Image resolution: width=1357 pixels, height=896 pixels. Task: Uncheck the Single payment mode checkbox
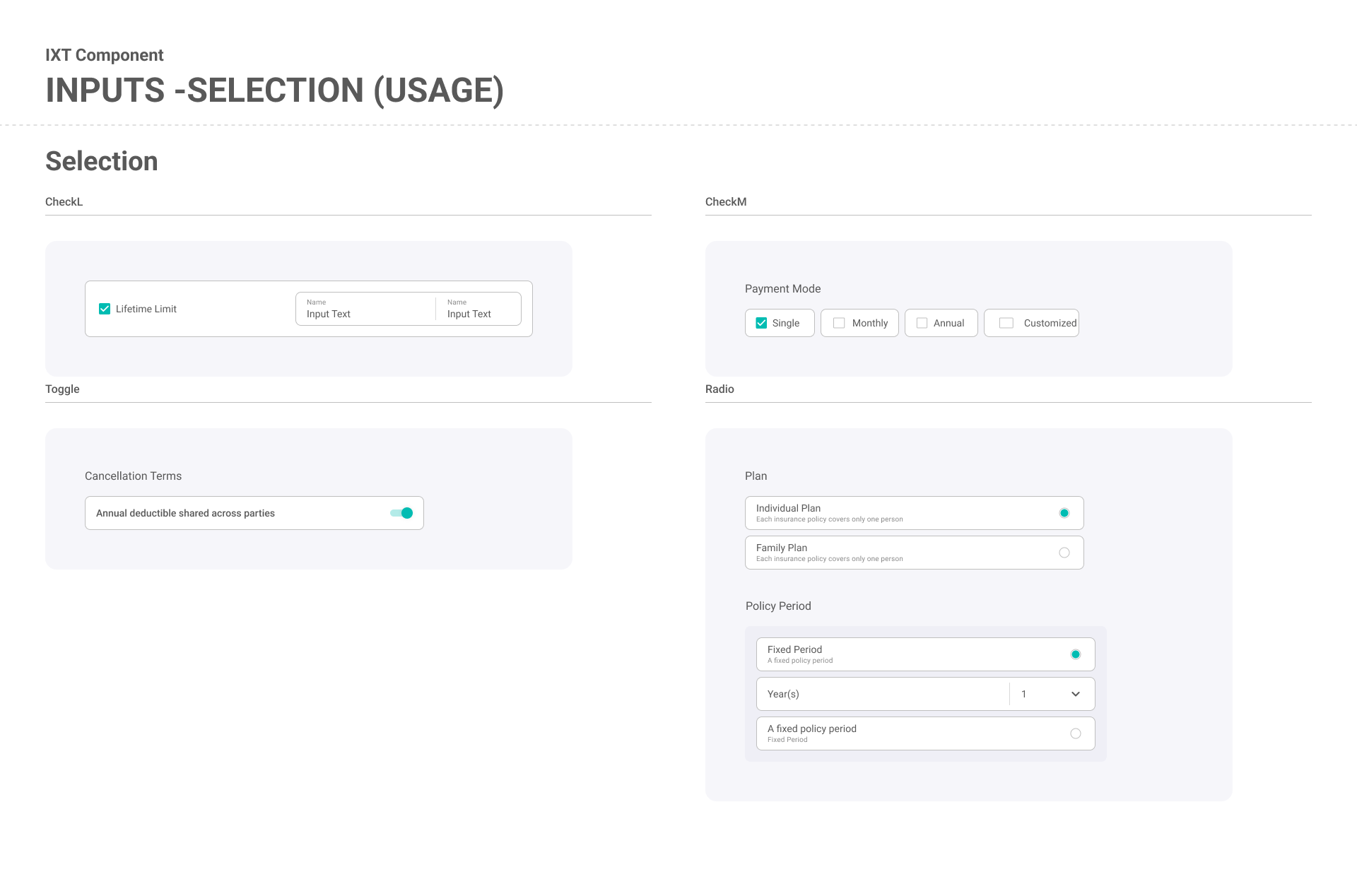(x=761, y=323)
